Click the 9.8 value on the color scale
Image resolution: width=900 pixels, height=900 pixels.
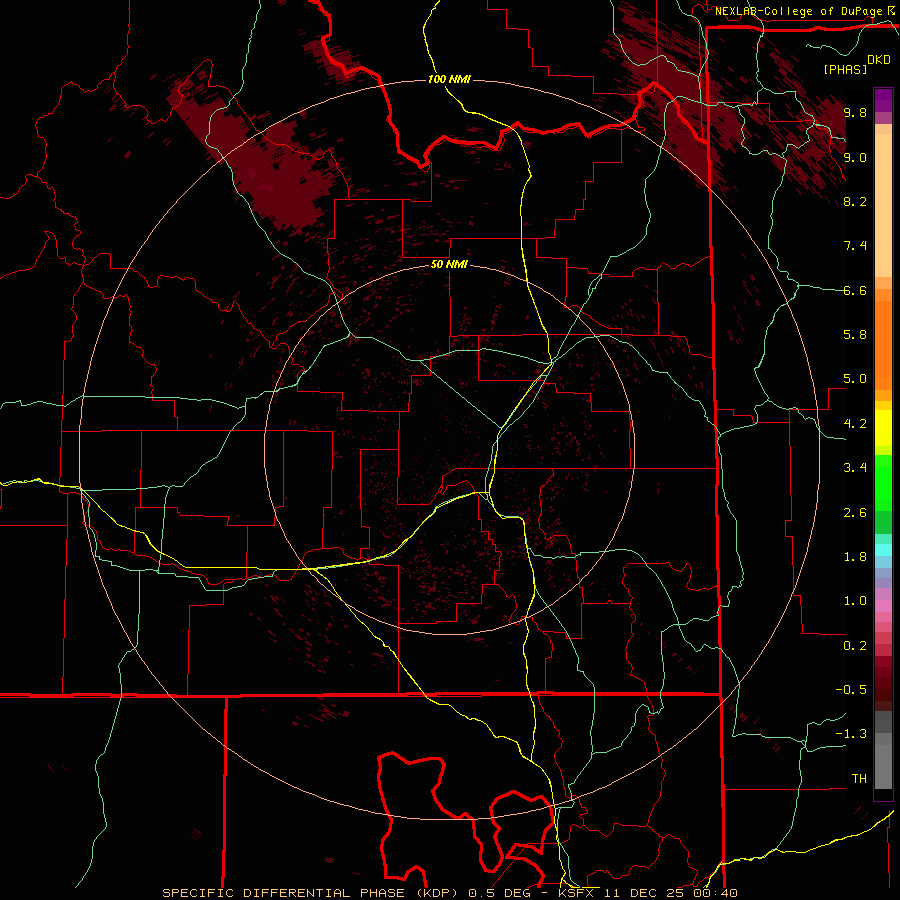tap(855, 112)
